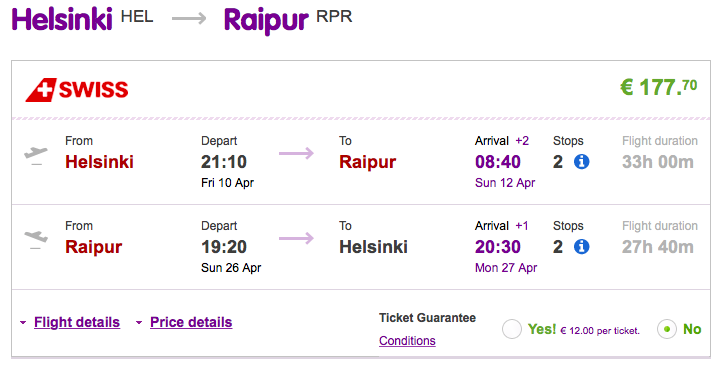The image size is (721, 369).
Task: Click the Helsinki heading in the title
Action: [x=62, y=19]
